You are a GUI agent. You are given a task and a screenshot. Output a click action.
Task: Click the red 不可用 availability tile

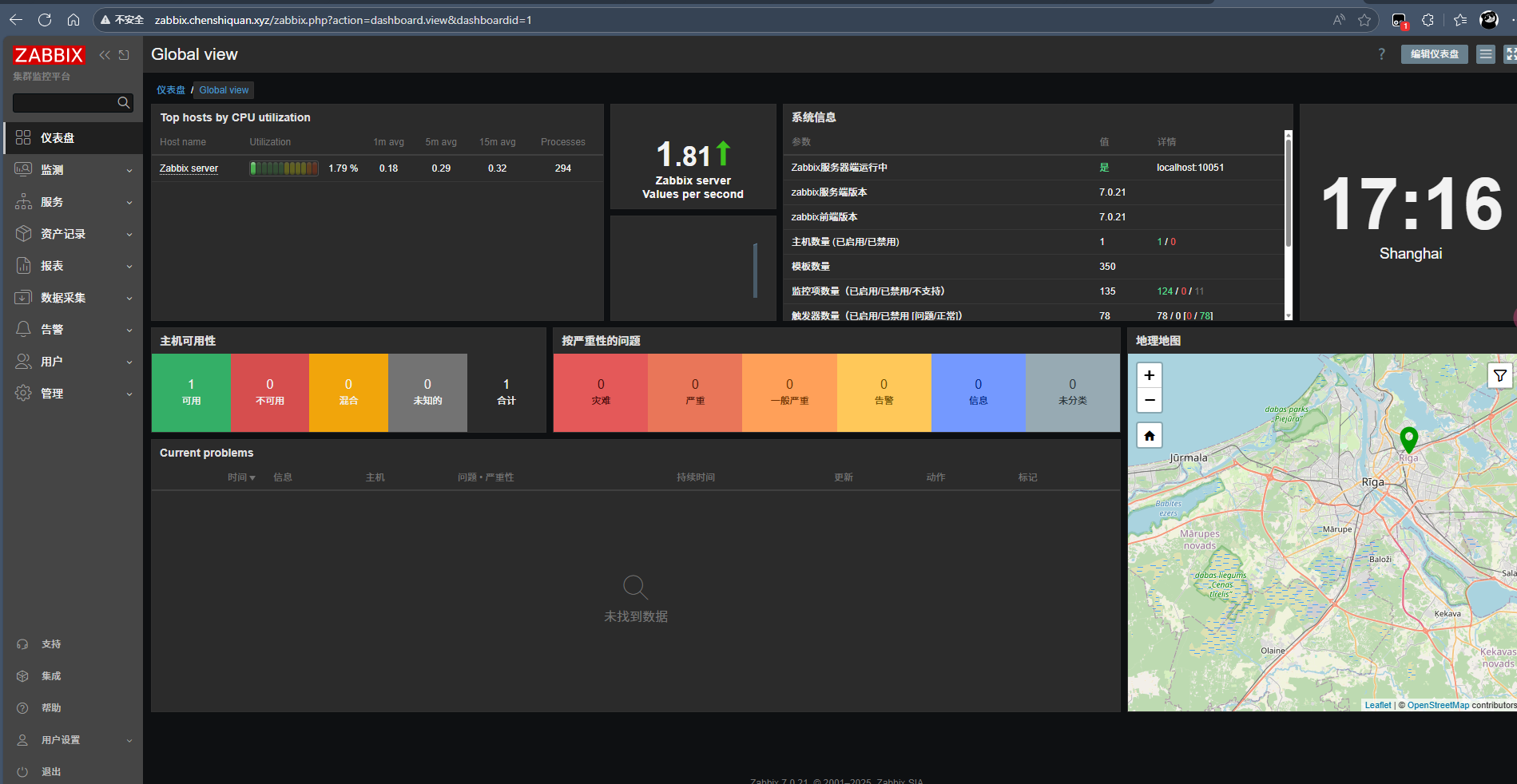point(270,393)
